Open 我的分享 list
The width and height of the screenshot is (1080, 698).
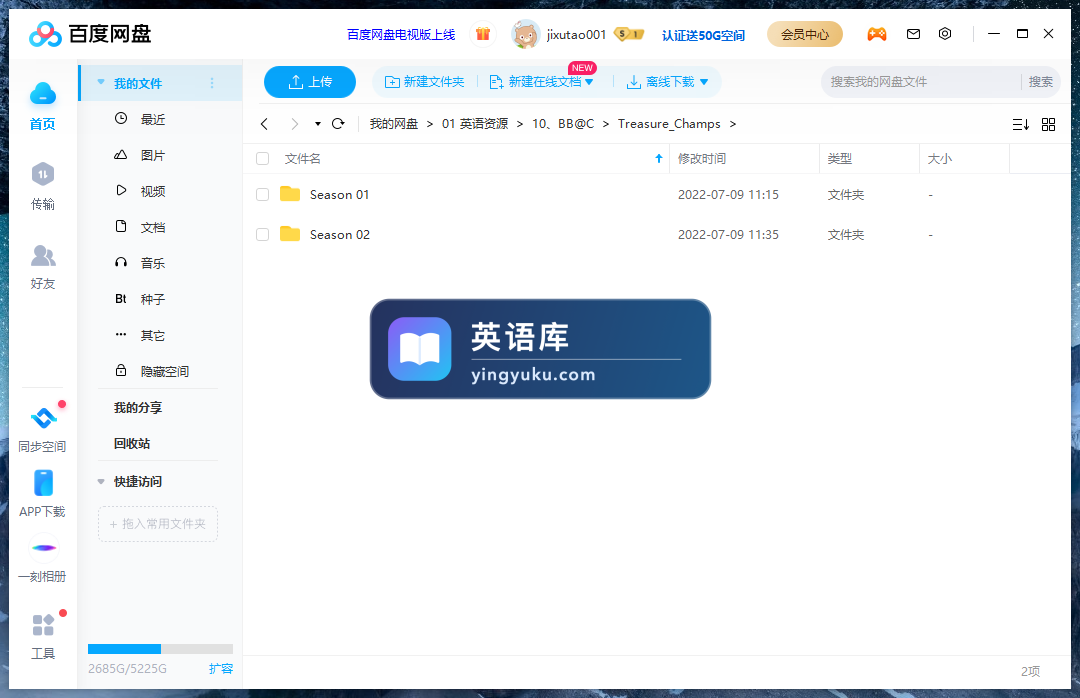point(138,407)
